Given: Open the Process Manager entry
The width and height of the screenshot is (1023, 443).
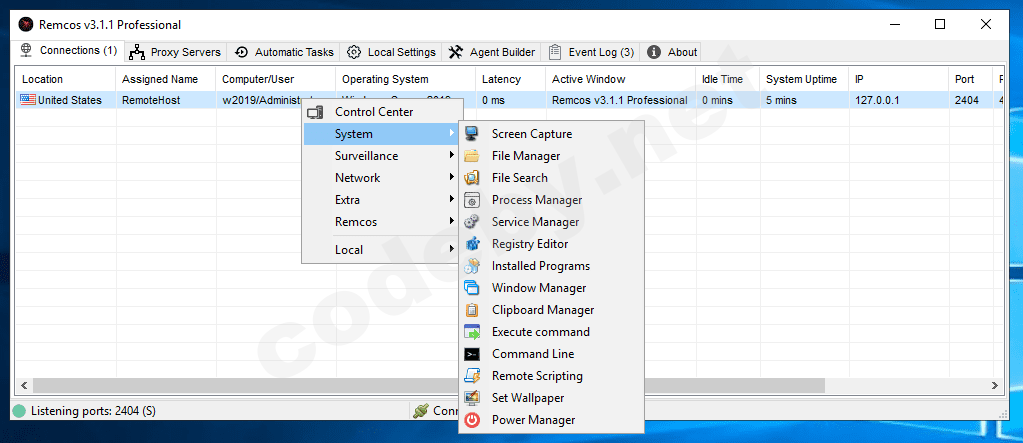Looking at the screenshot, I should click(536, 200).
